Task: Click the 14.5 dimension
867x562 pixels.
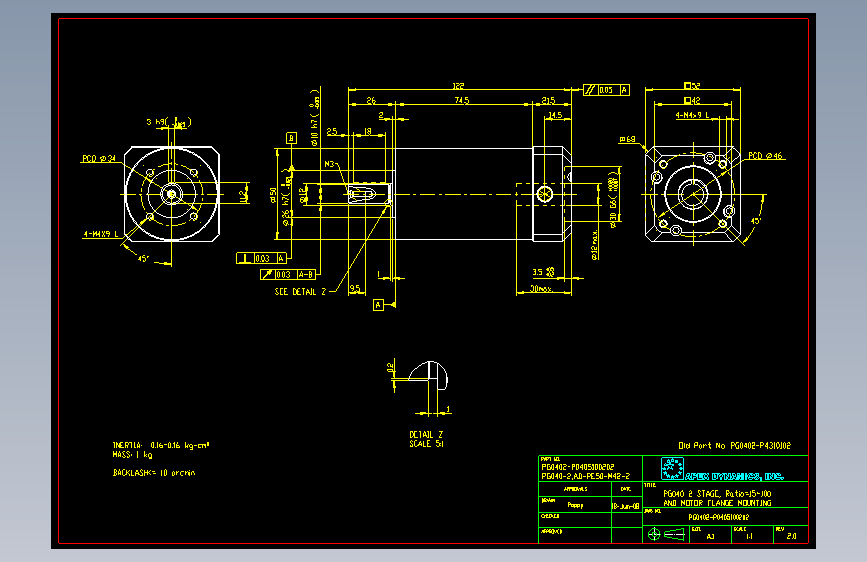Action: [x=555, y=115]
